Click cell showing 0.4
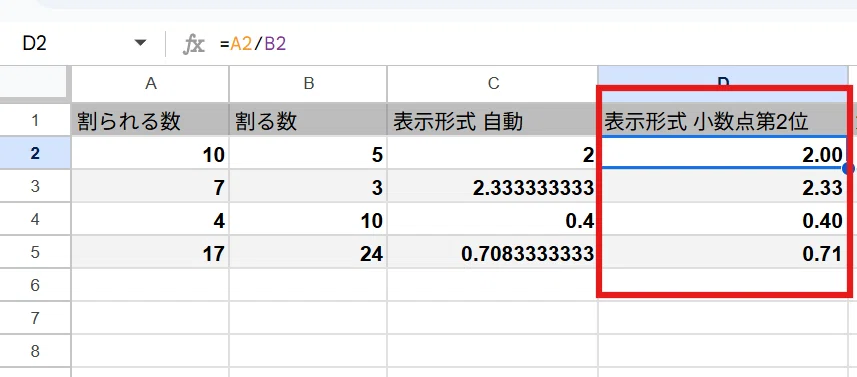The width and height of the screenshot is (857, 377). (x=493, y=219)
